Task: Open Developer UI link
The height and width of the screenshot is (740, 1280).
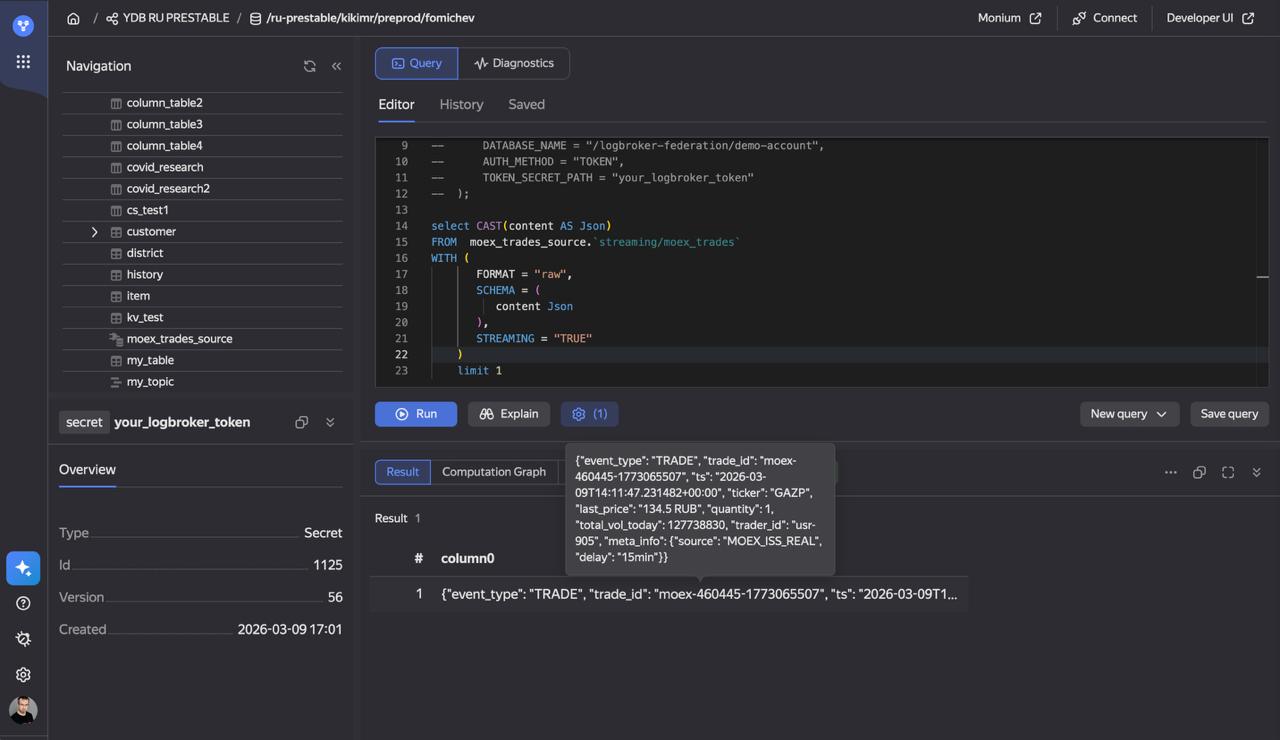Action: 1210,18
